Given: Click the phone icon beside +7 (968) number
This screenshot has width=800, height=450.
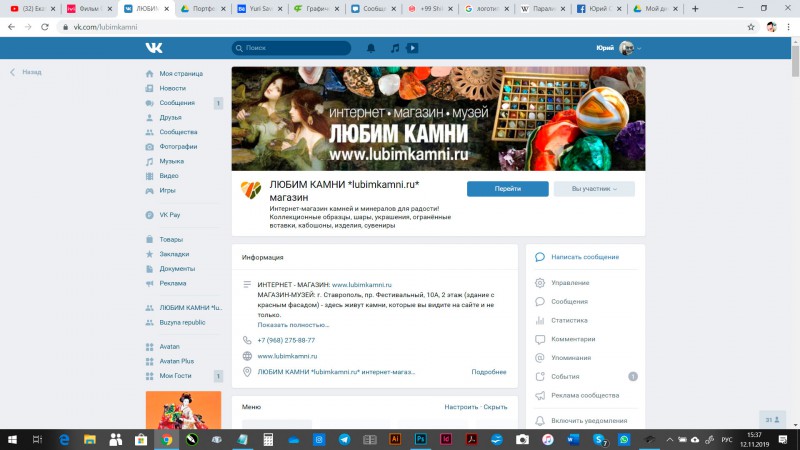Looking at the screenshot, I should (x=247, y=340).
